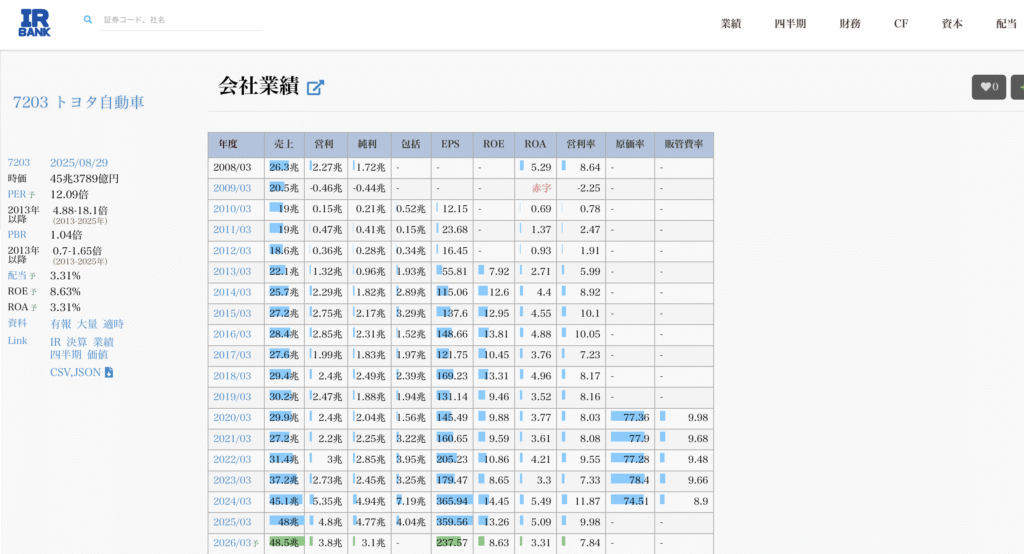Open the 2012/03 fiscal year link
This screenshot has width=1024, height=554.
232,251
